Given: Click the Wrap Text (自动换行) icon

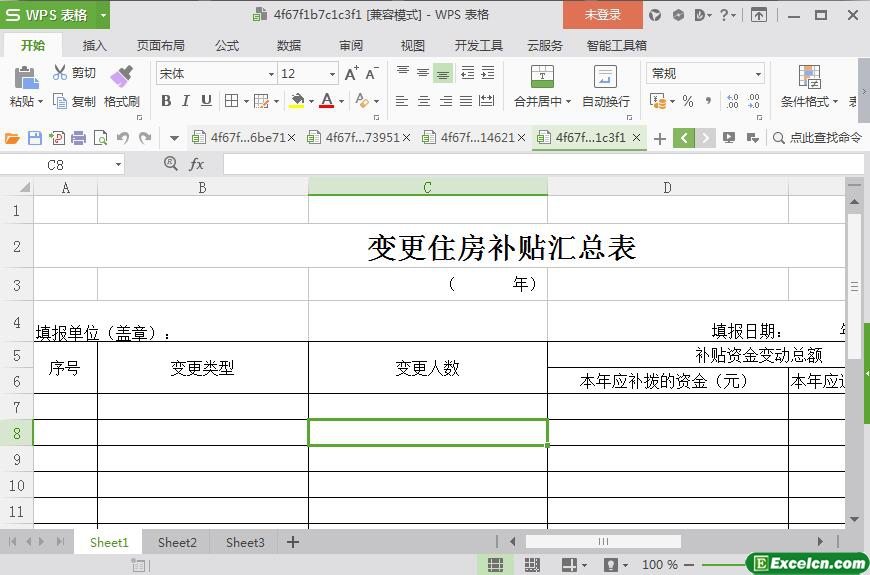Looking at the screenshot, I should 605,77.
